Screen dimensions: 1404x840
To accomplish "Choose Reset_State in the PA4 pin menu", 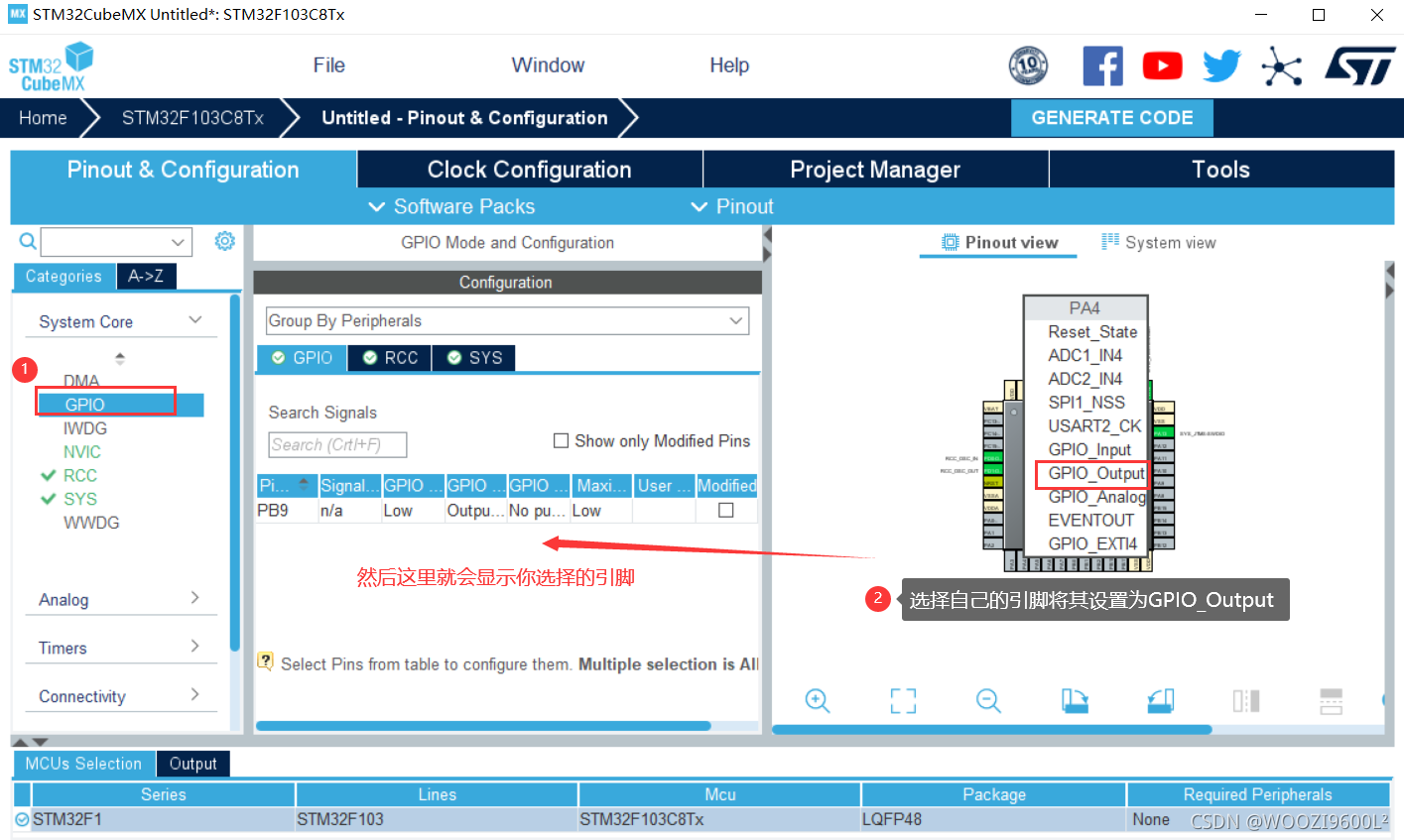I will pos(1092,332).
